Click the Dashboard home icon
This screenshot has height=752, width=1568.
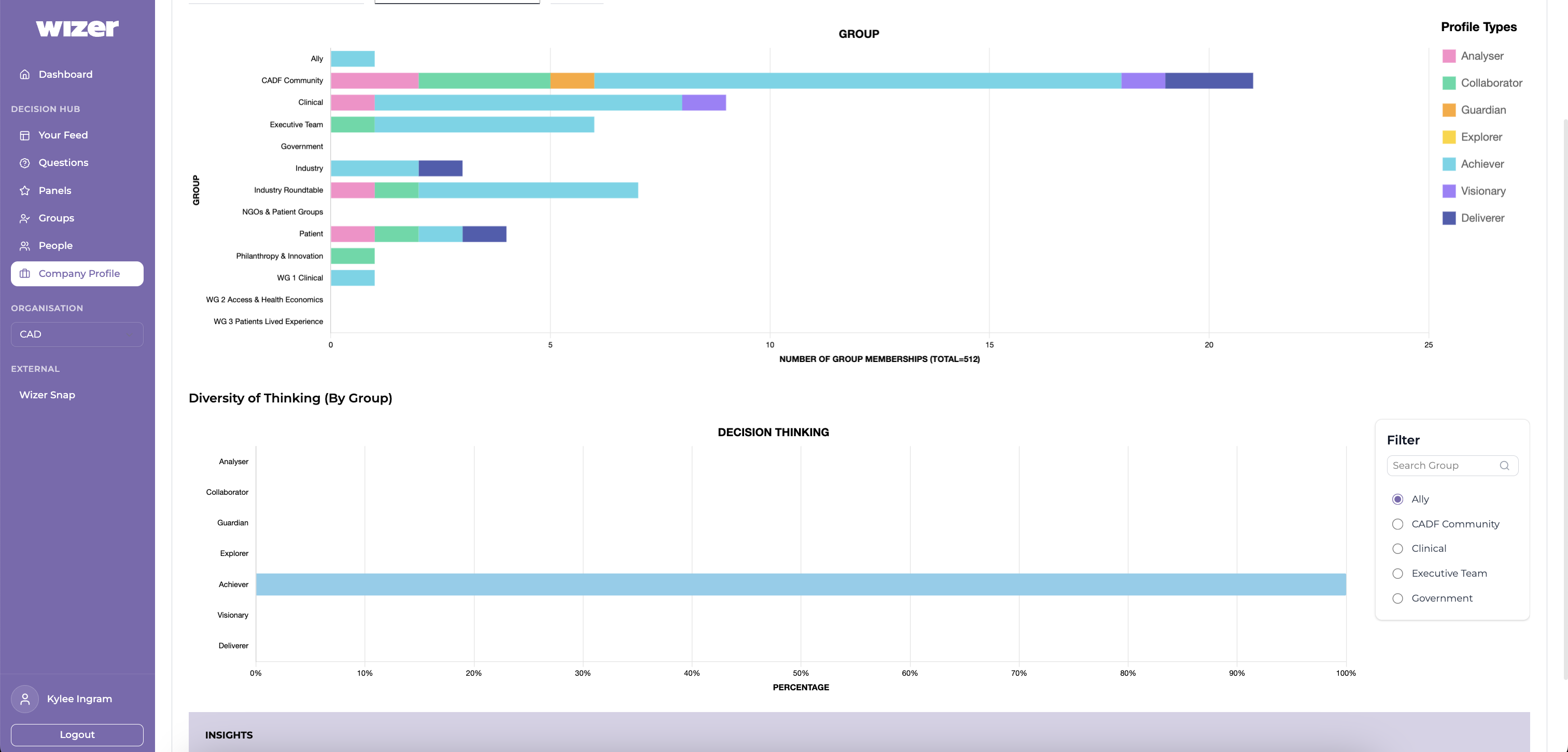point(24,74)
